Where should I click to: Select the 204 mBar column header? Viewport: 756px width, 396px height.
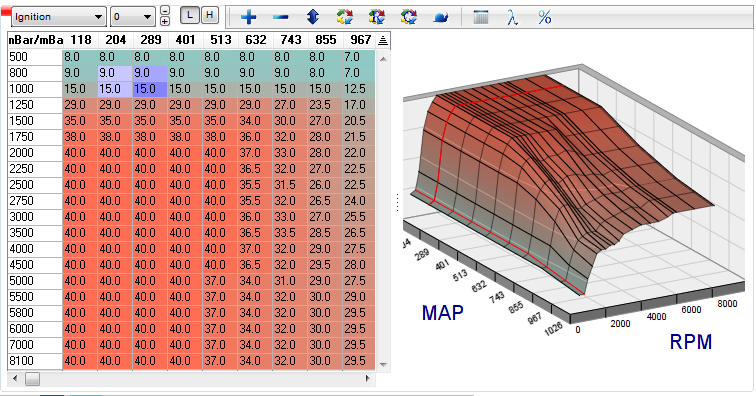tap(115, 40)
